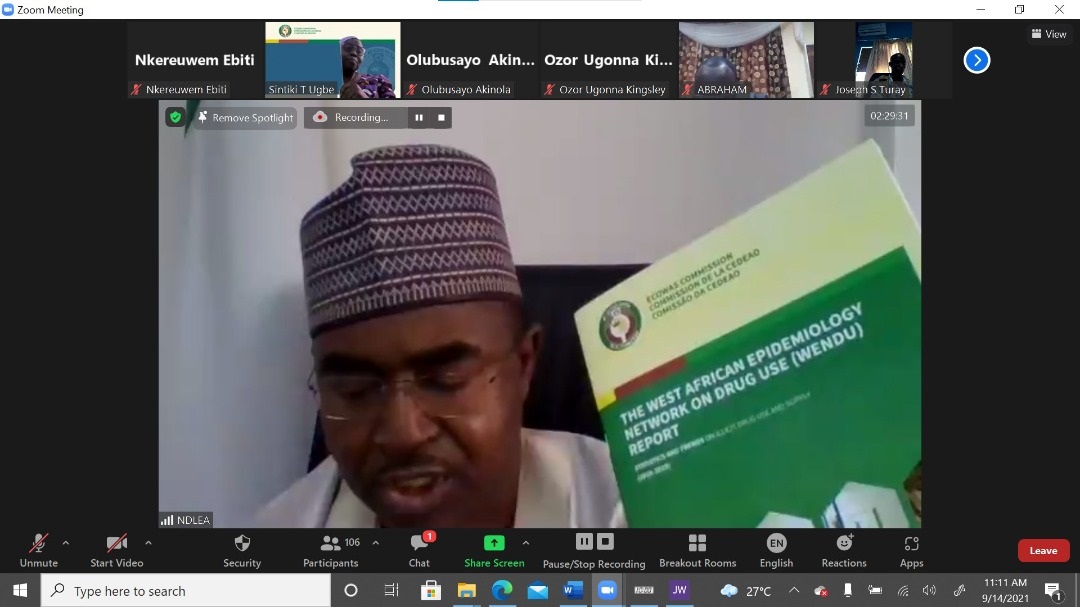Open clock showing 11:11 AM

1006,590
